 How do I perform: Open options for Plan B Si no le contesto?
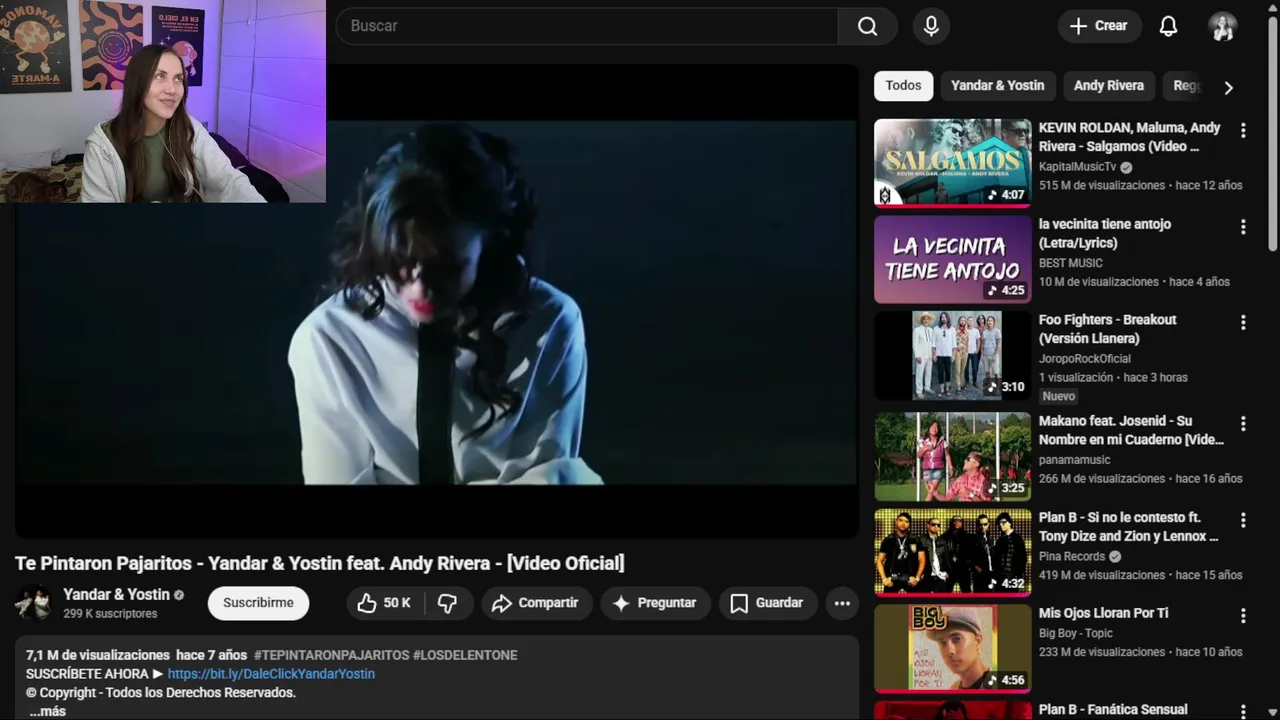coord(1243,520)
